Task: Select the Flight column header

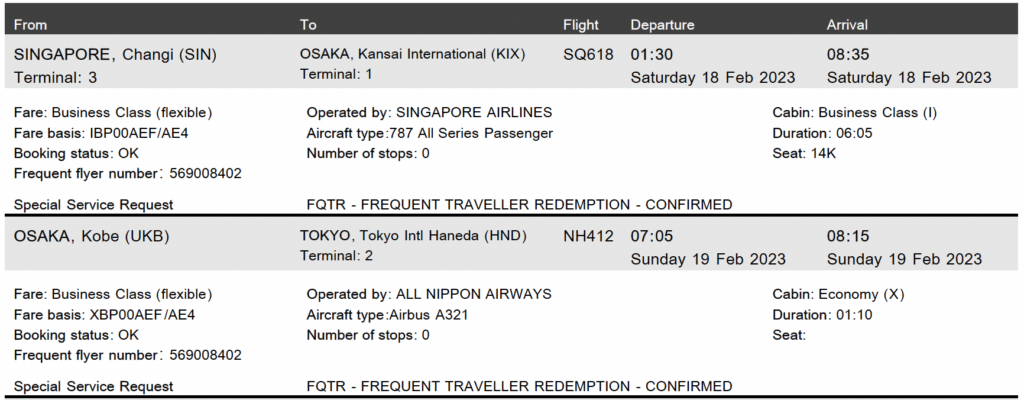Action: [x=581, y=25]
